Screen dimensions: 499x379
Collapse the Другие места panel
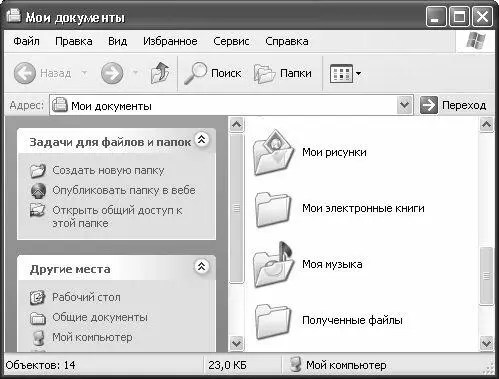[202, 266]
